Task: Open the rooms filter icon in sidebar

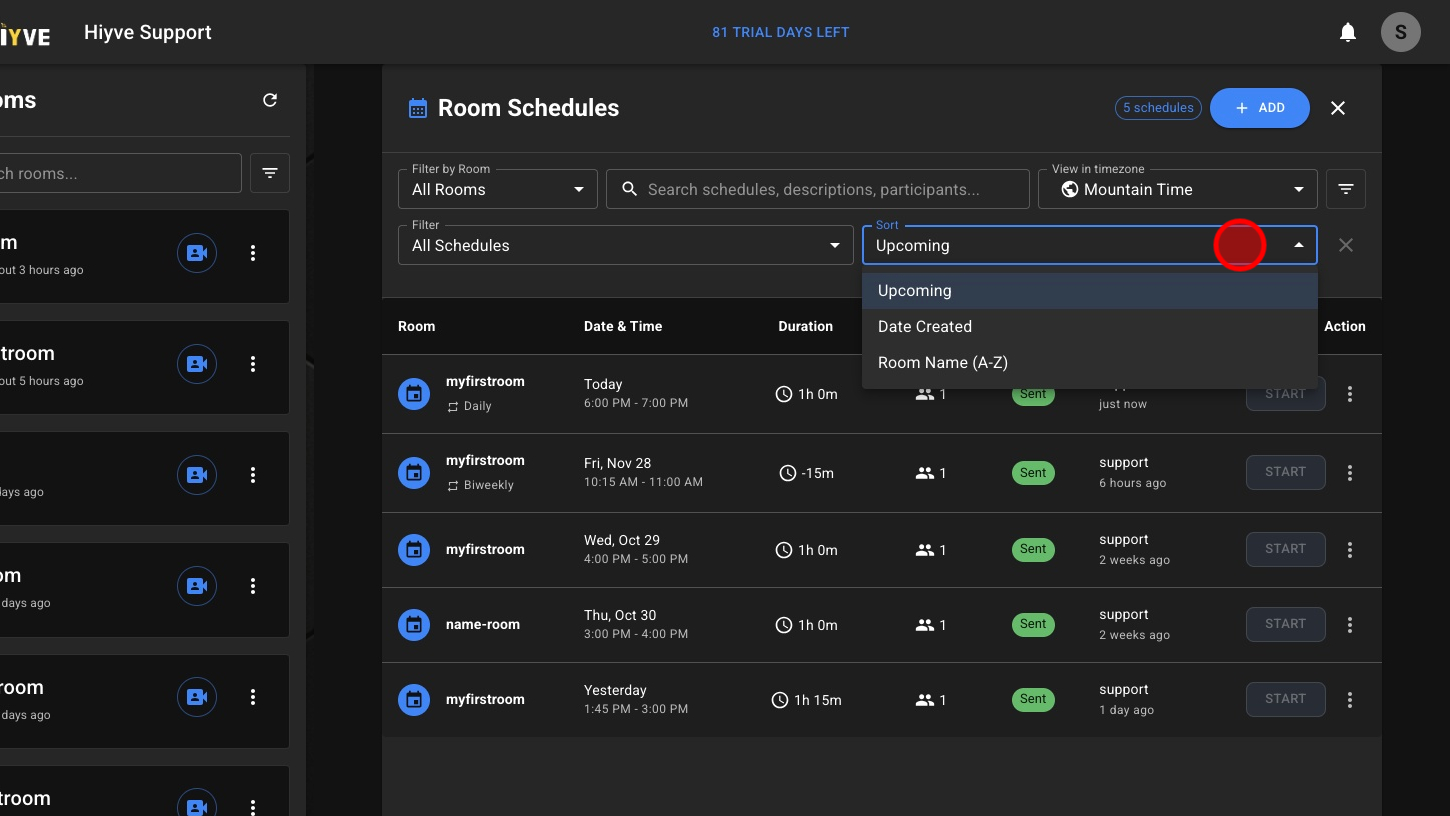Action: 270,173
